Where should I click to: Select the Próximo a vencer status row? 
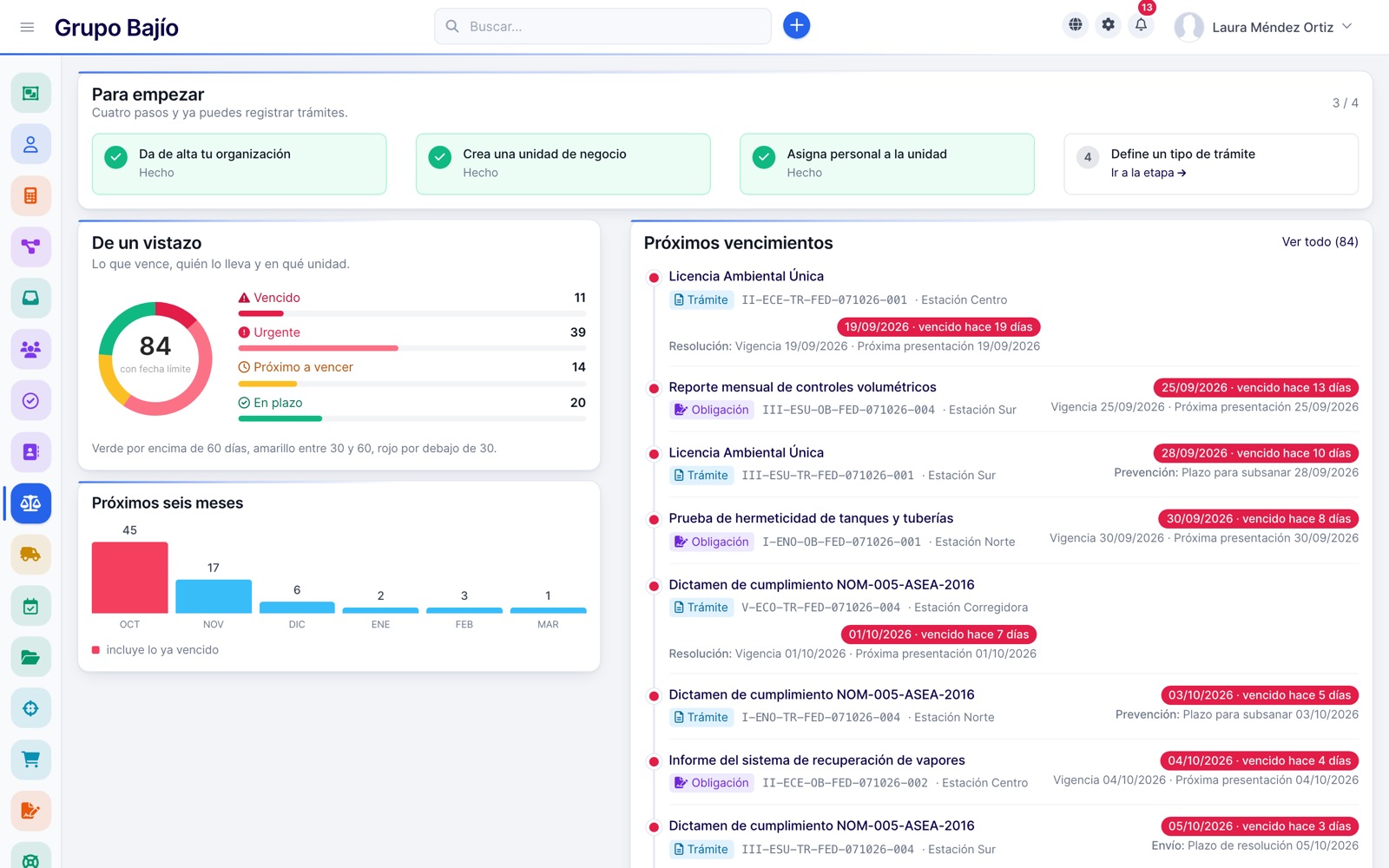coord(411,372)
